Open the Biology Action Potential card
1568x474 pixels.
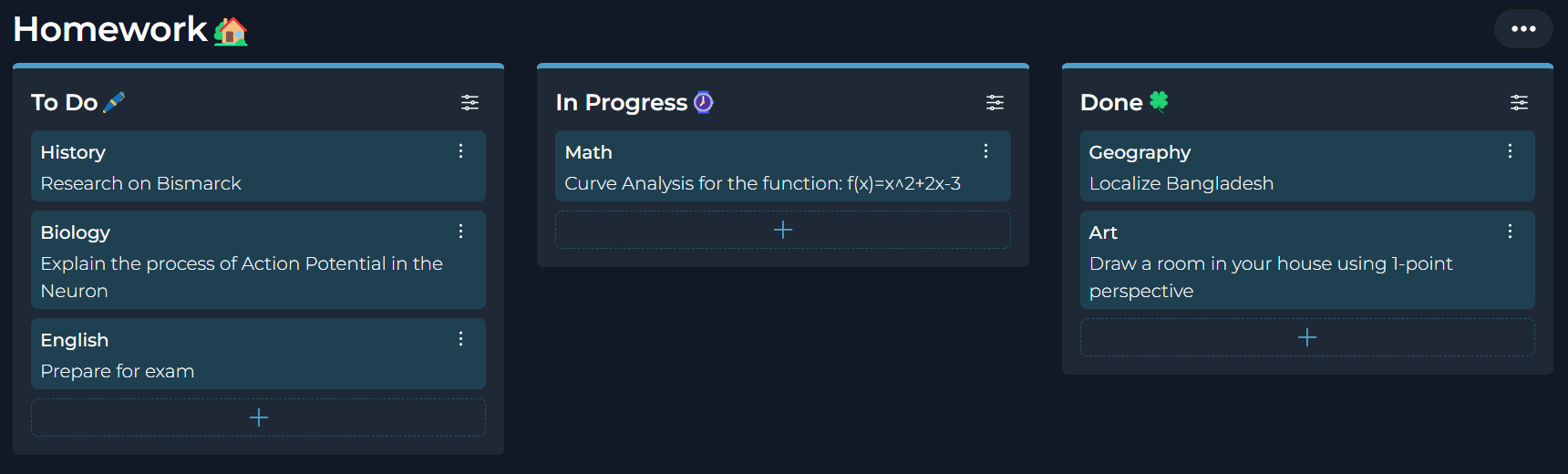[x=258, y=260]
